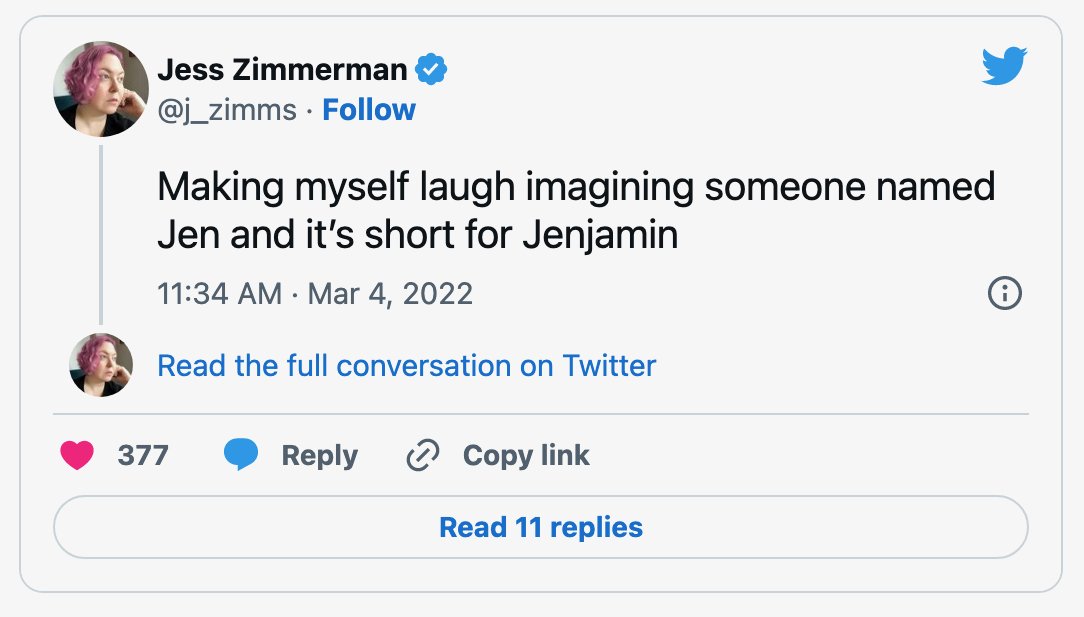Click the blue verified badge
Image resolution: width=1084 pixels, height=617 pixels.
coord(431,69)
